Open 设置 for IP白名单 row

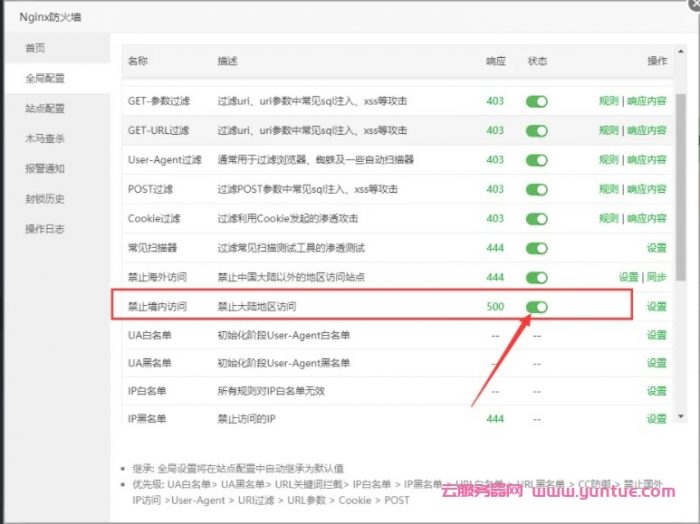pyautogui.click(x=656, y=390)
